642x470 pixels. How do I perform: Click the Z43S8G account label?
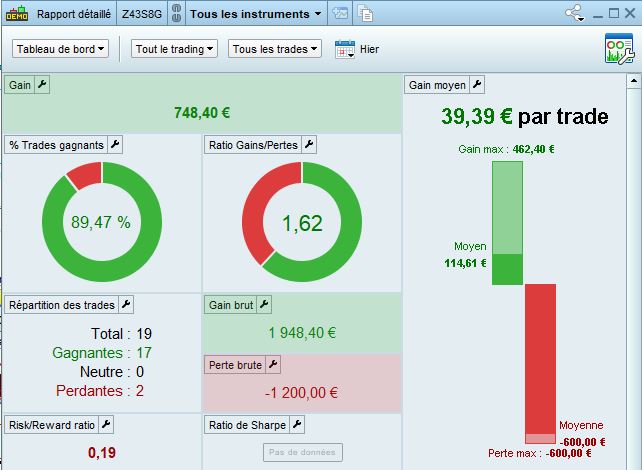142,14
